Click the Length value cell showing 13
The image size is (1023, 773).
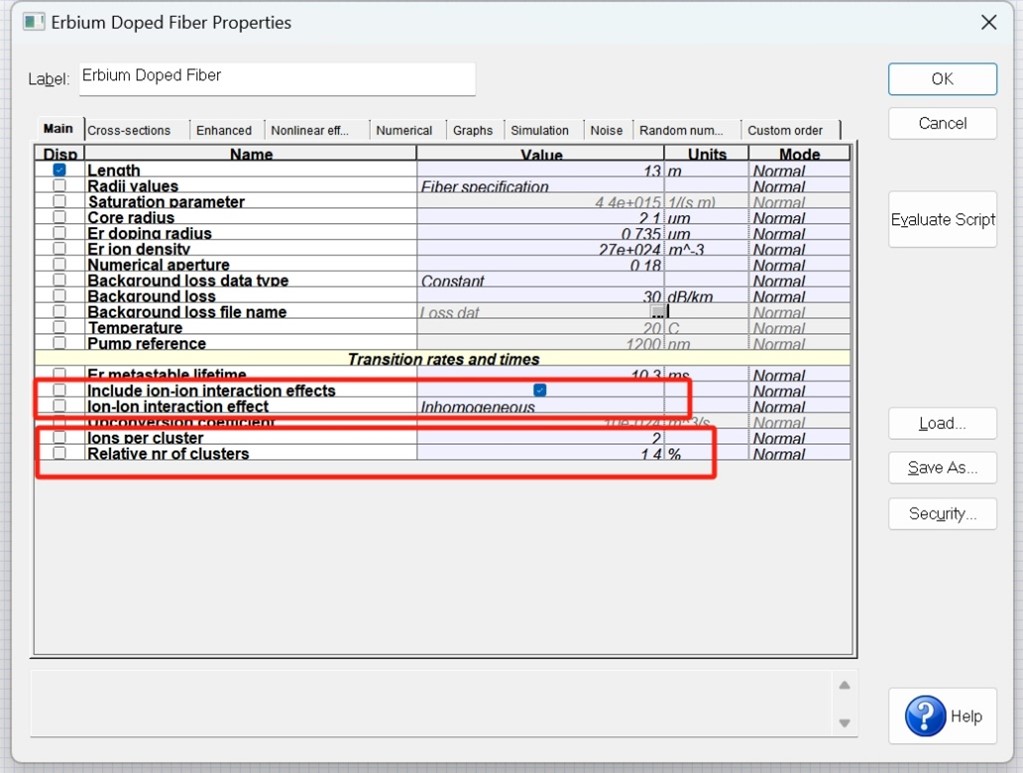[x=540, y=171]
